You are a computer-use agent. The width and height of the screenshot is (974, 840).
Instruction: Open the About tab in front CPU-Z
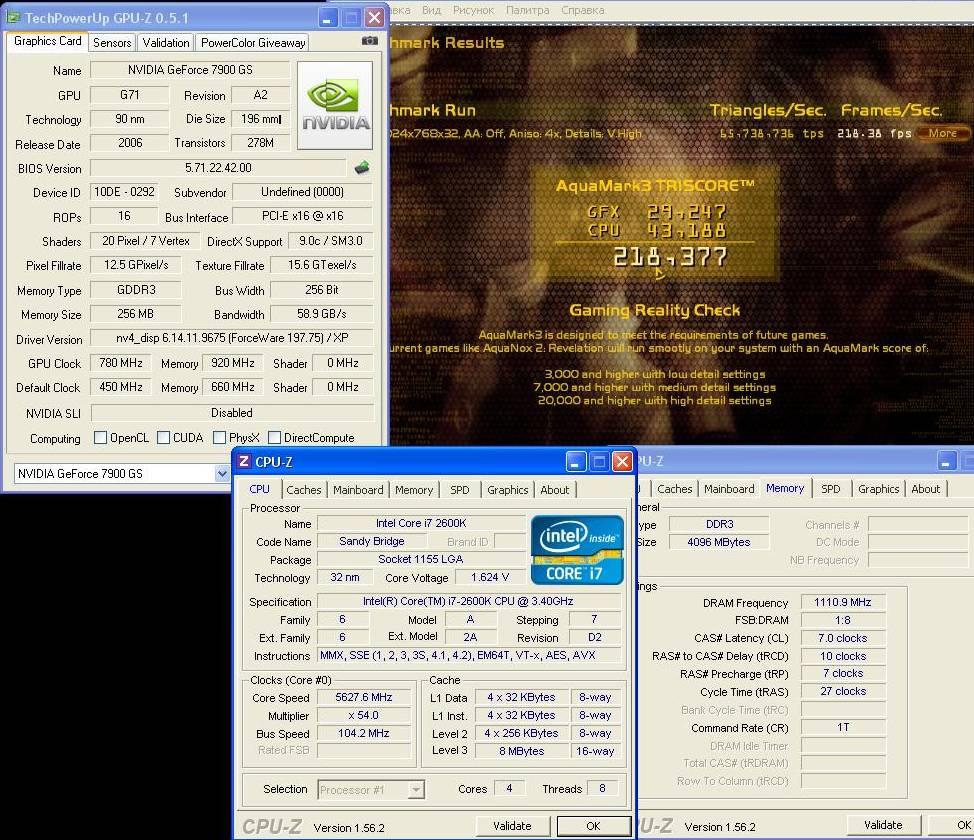[x=555, y=490]
